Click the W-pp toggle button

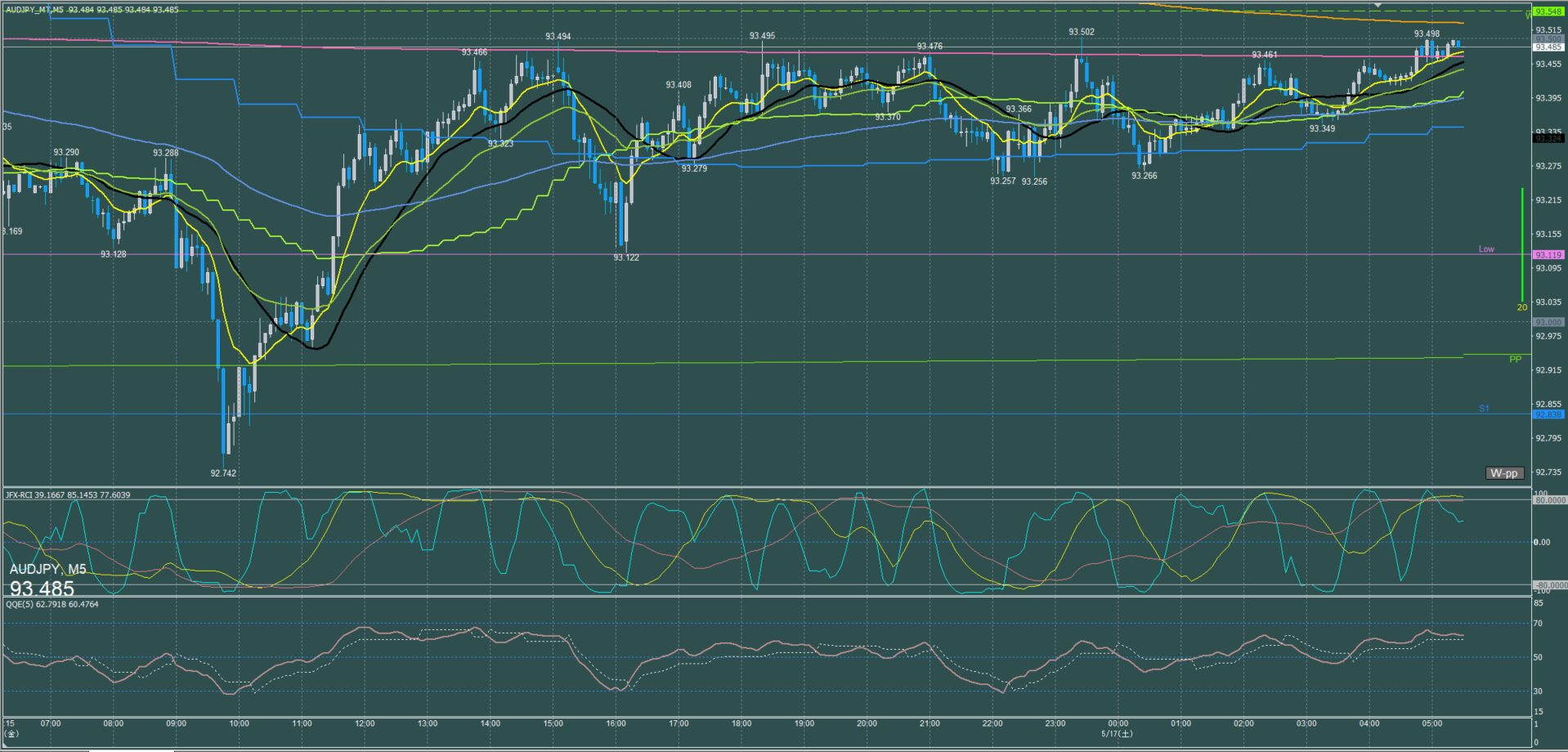pos(1504,473)
